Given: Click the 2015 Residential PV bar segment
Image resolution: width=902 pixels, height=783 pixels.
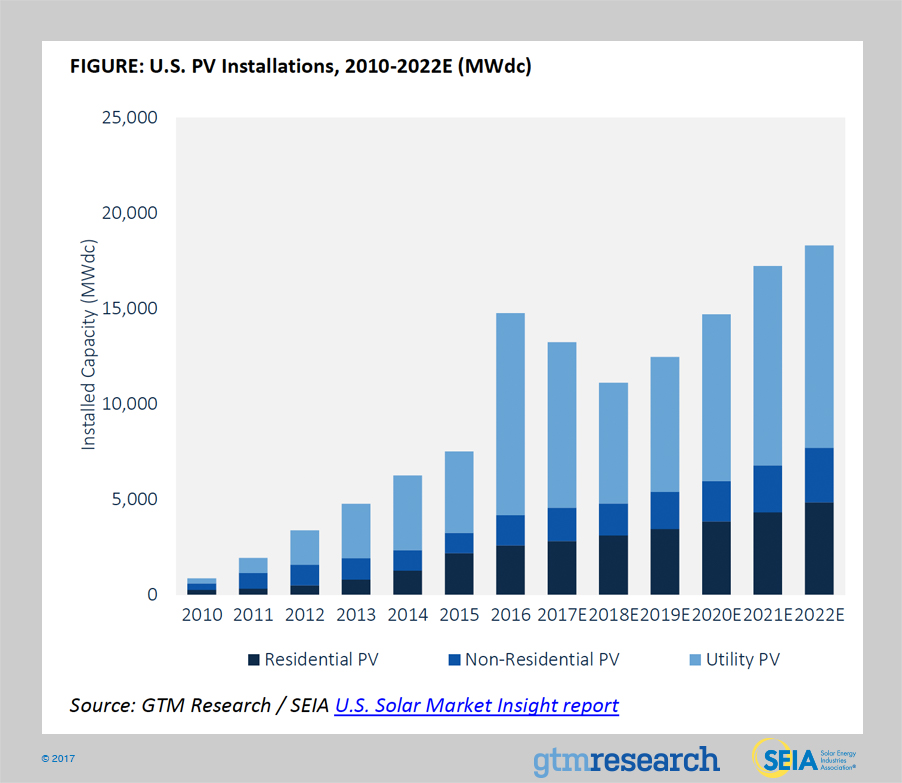Looking at the screenshot, I should [459, 574].
